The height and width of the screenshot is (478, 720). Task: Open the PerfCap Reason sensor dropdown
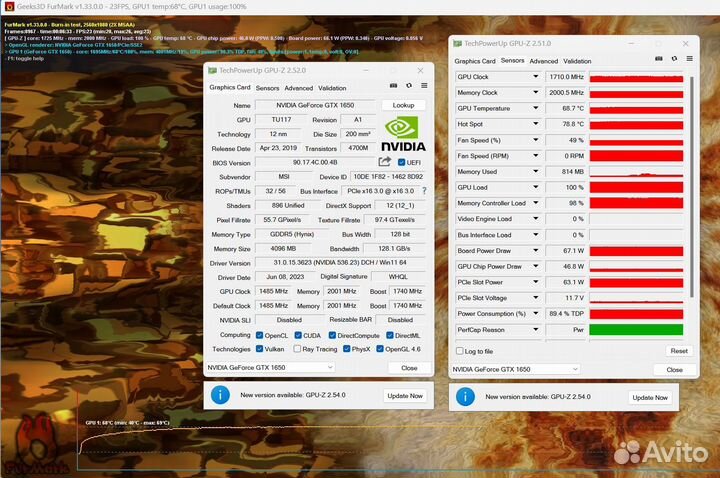tap(535, 329)
